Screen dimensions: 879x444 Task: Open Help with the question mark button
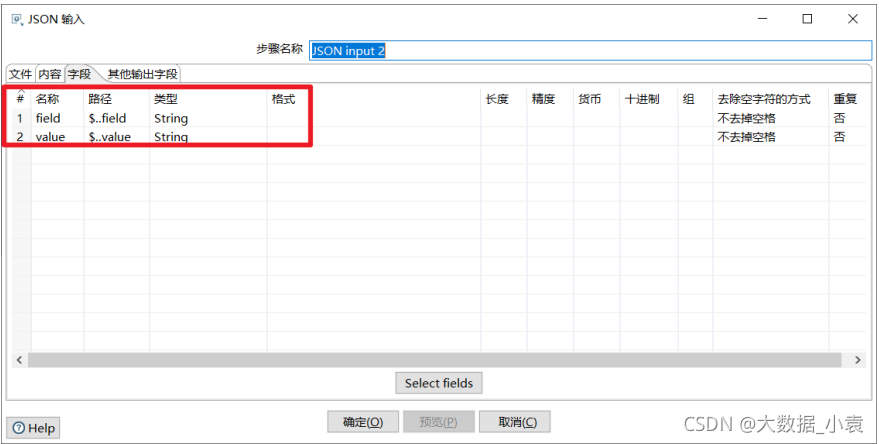pyautogui.click(x=34, y=428)
